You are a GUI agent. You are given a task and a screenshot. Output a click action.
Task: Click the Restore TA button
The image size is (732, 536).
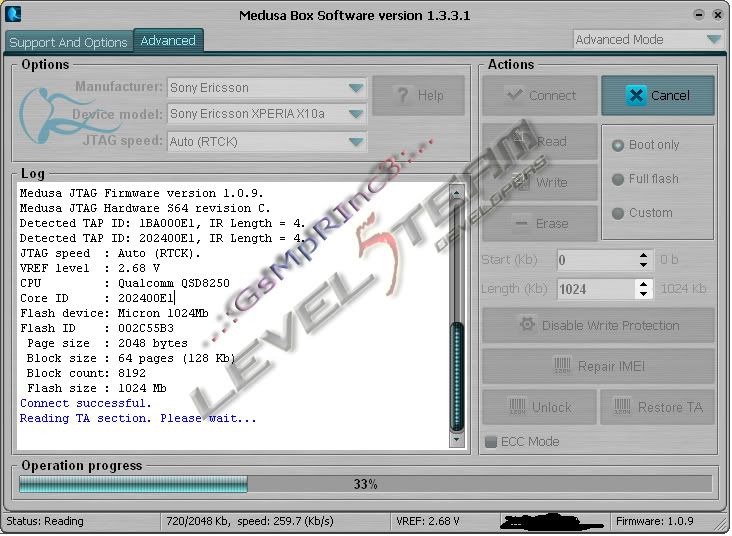tap(657, 407)
